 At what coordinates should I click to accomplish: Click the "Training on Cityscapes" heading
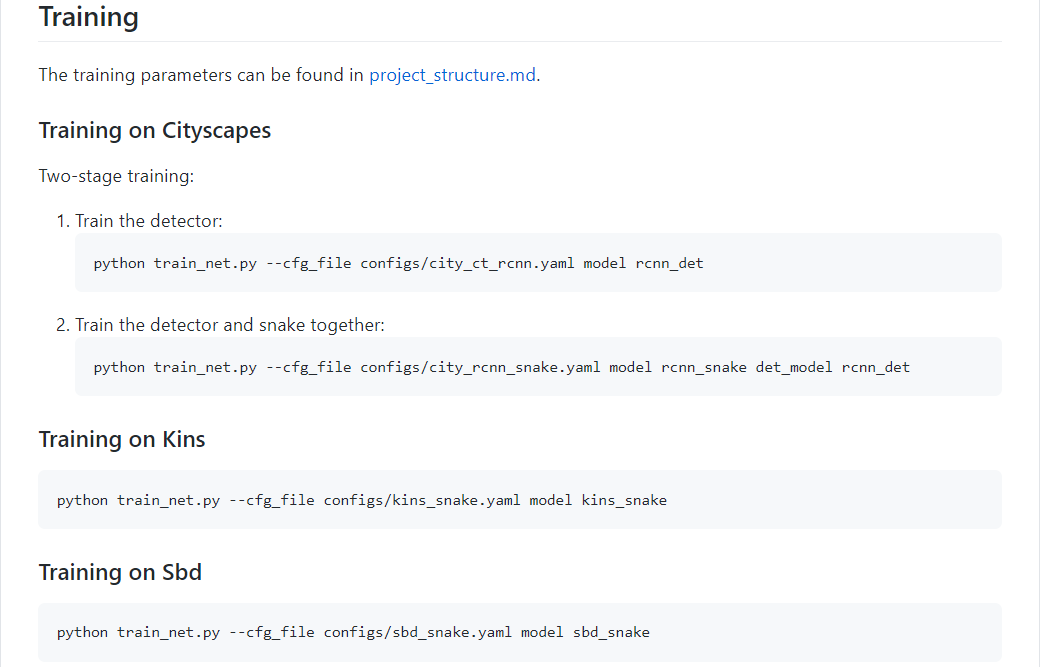[x=154, y=131]
